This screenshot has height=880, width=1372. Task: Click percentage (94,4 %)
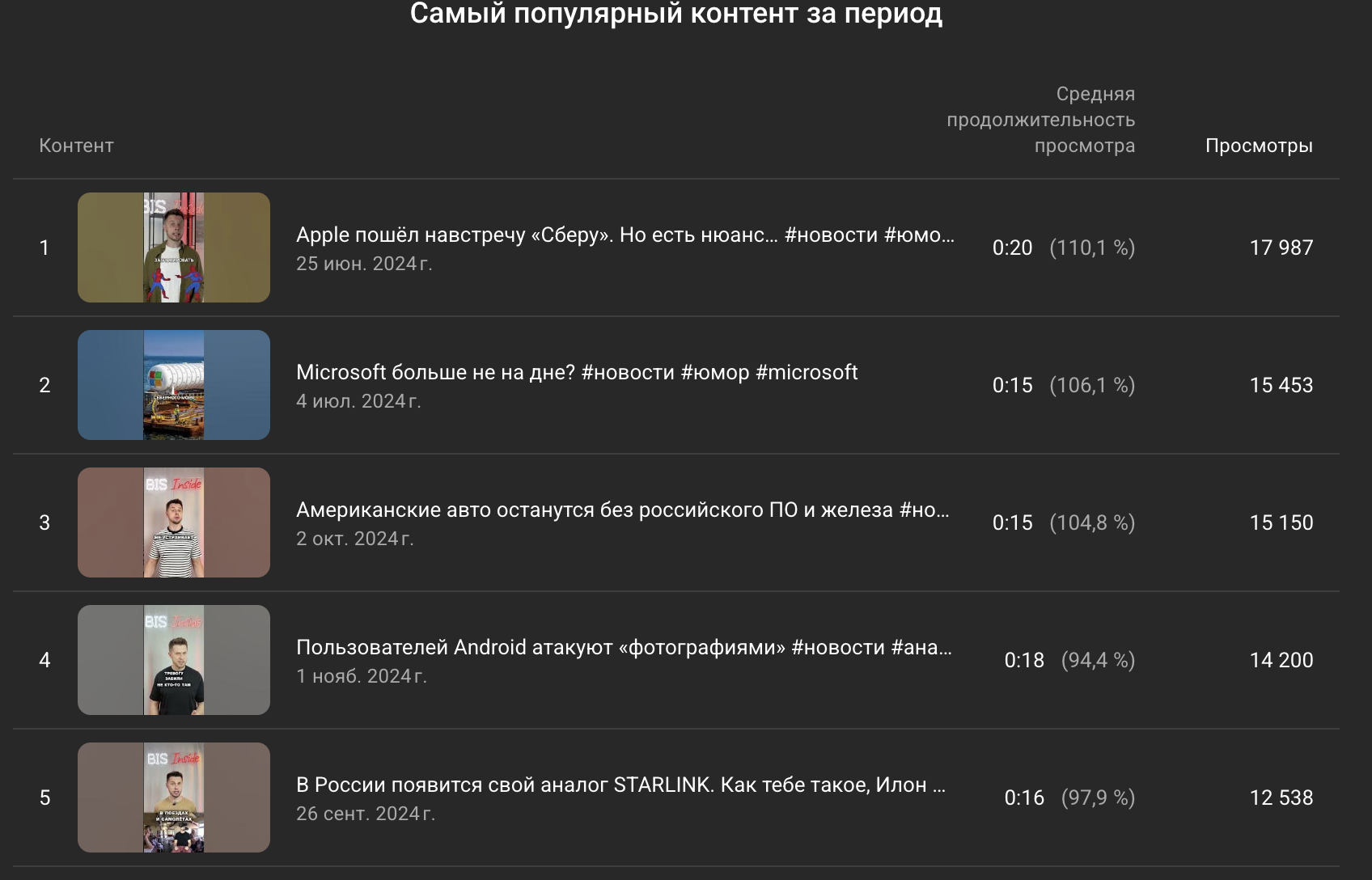1099,660
